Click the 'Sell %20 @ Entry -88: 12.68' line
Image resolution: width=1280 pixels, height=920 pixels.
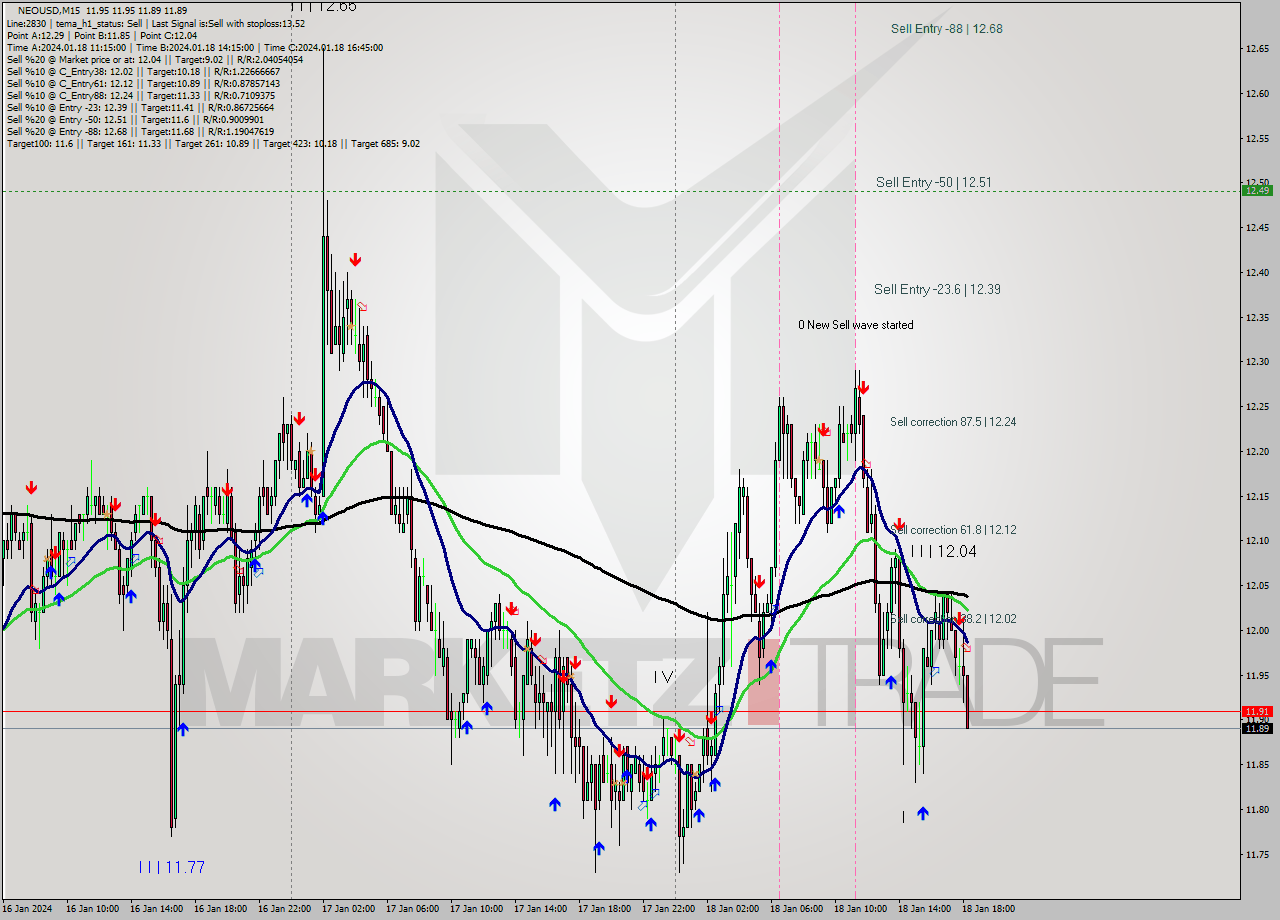pyautogui.click(x=140, y=131)
